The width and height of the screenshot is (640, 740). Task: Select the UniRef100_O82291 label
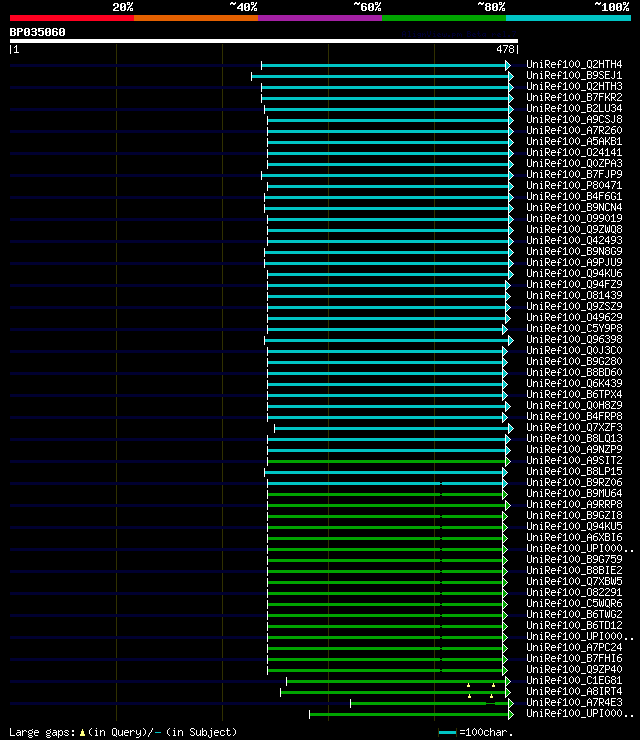(x=574, y=592)
